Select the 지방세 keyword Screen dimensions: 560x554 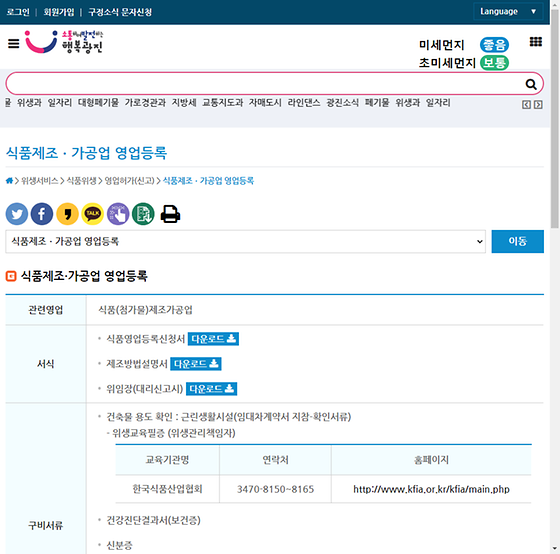(x=184, y=103)
